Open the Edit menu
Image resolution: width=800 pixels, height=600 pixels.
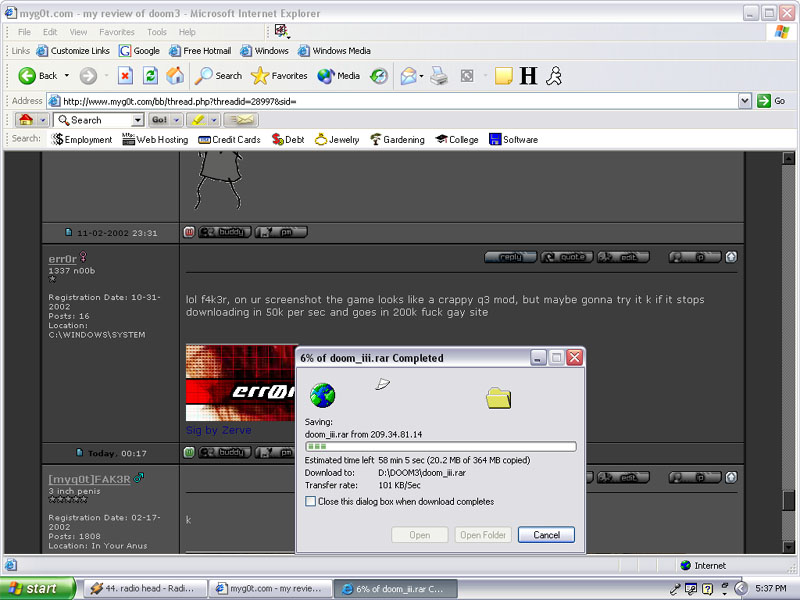coord(50,32)
